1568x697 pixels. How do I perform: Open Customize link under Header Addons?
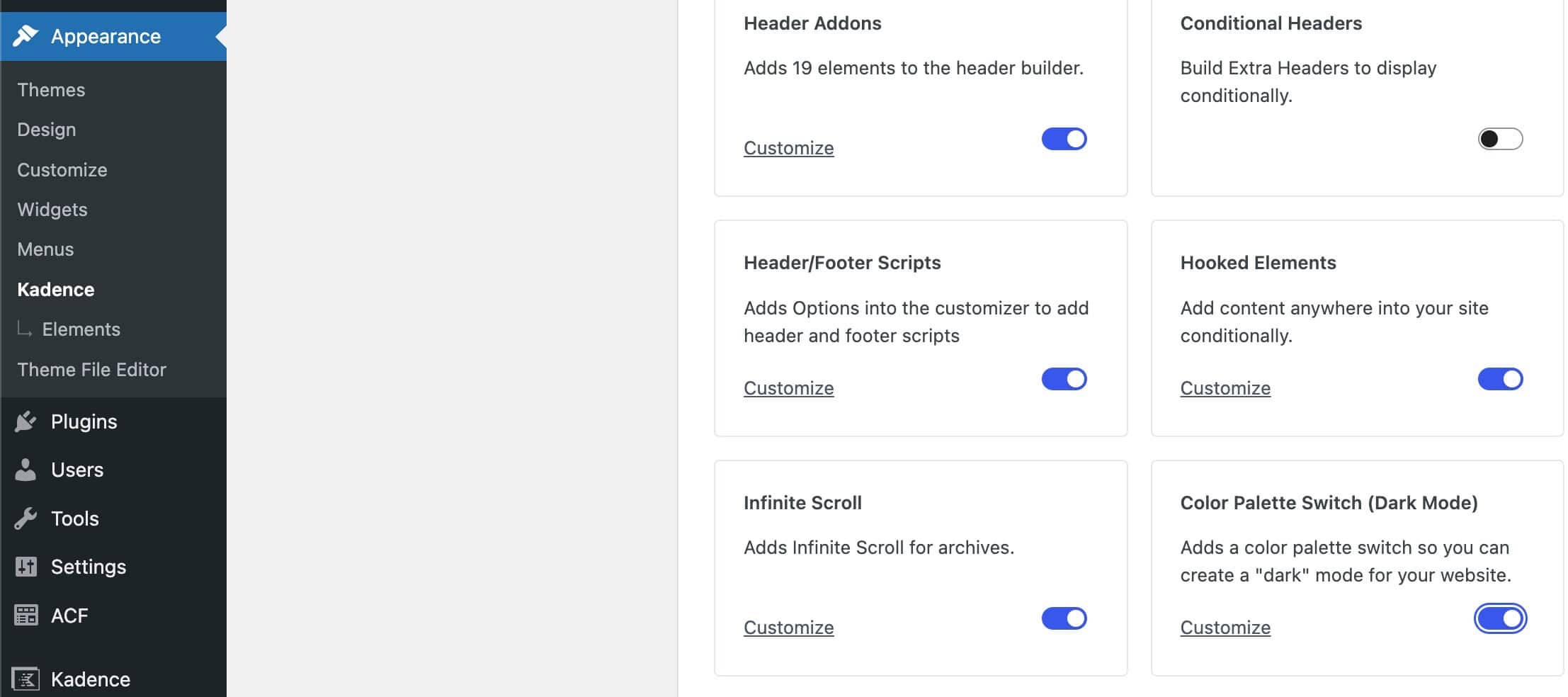click(x=788, y=148)
